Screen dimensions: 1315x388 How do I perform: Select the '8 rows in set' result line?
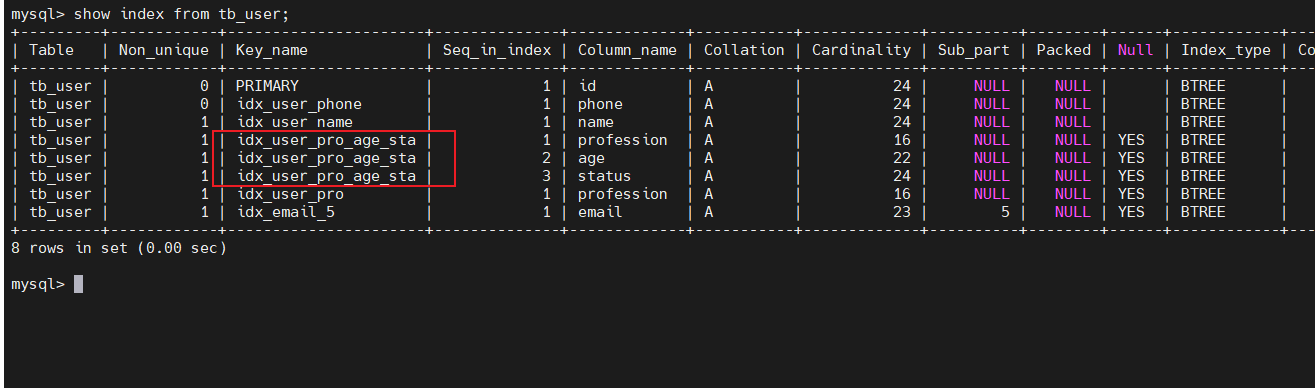118,248
